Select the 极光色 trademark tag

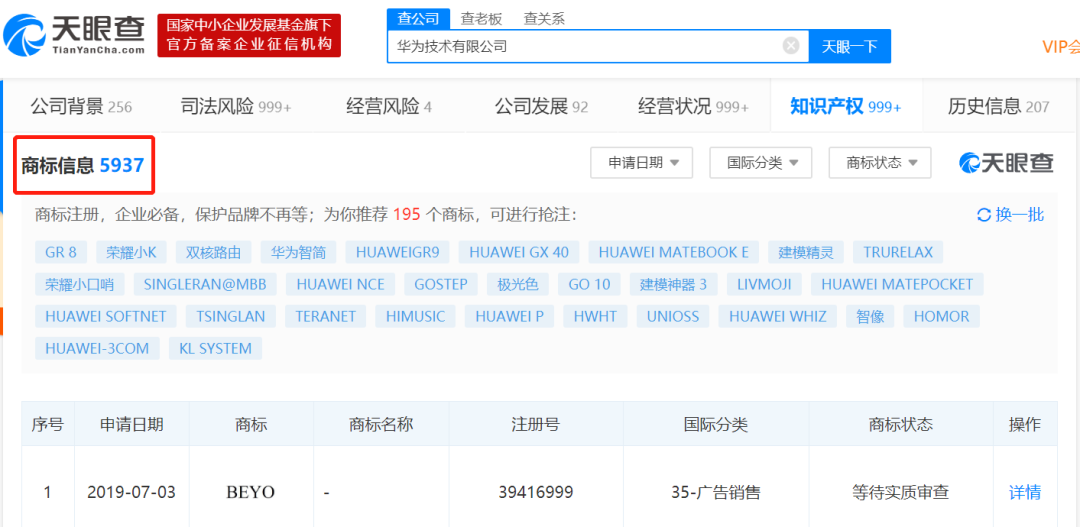(517, 284)
